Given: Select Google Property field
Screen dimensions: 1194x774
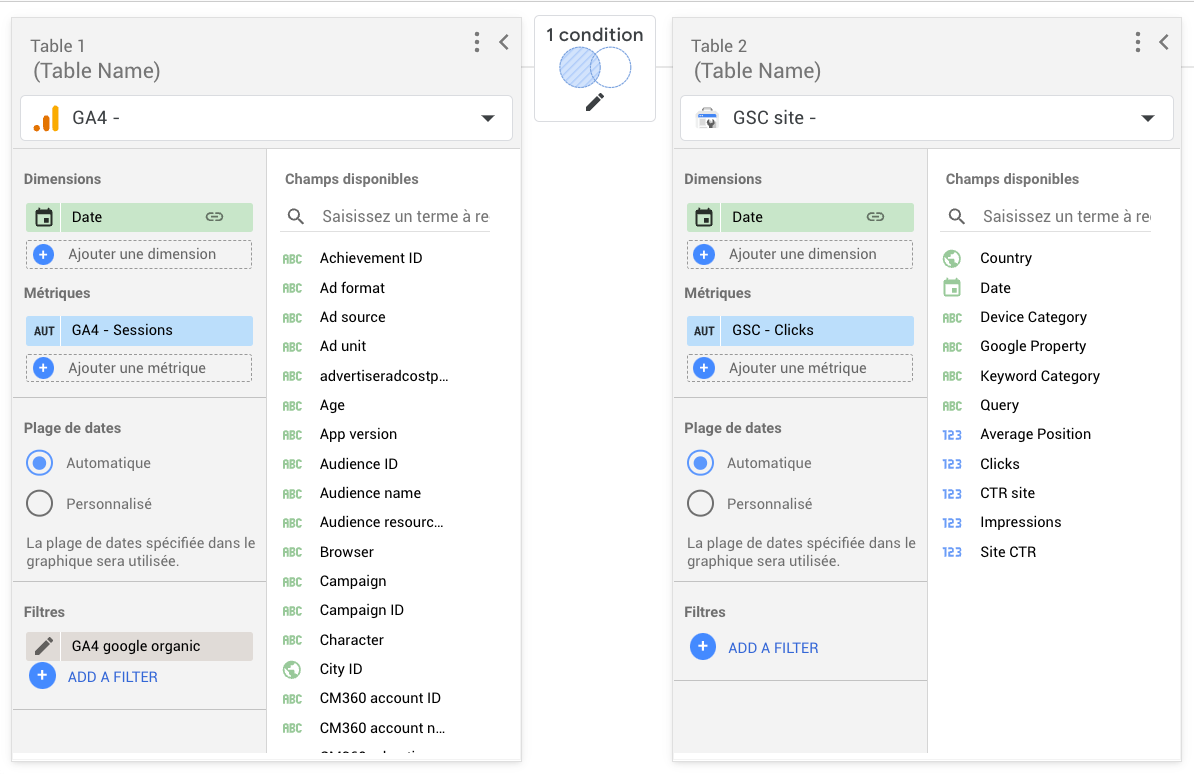Looking at the screenshot, I should [x=1033, y=346].
